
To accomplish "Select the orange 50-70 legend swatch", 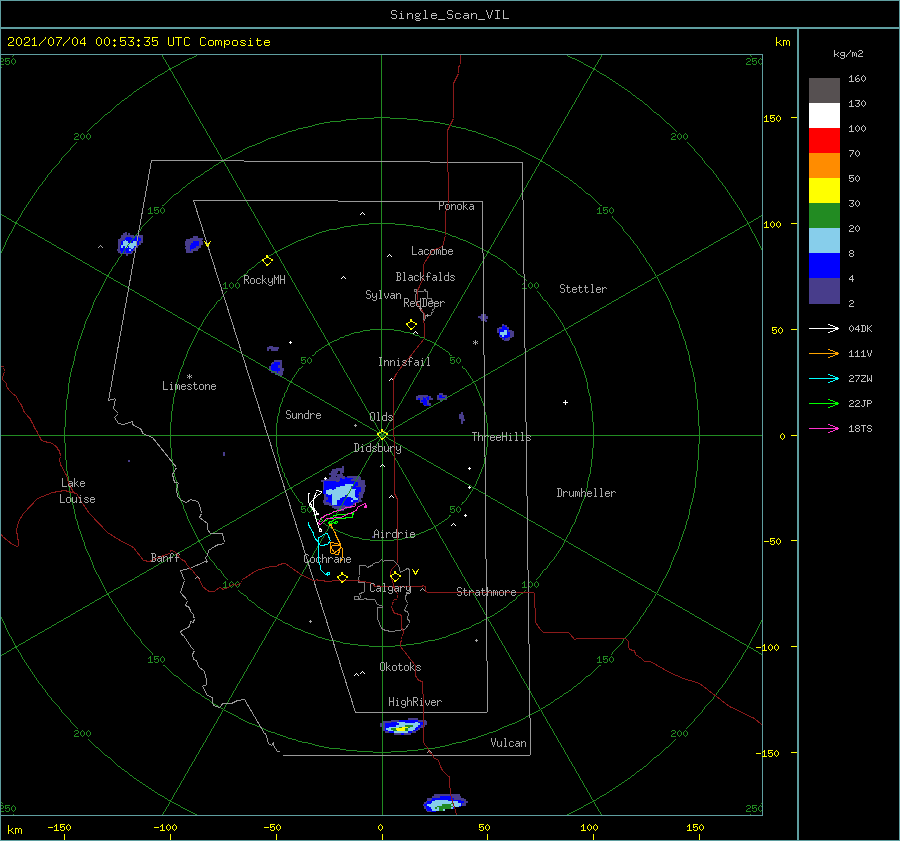I will click(824, 165).
